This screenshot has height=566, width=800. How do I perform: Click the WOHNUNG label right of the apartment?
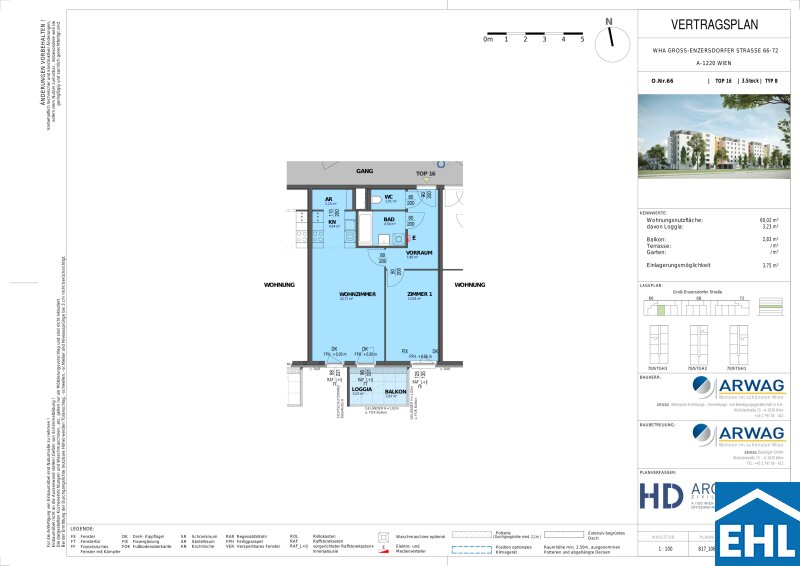click(x=469, y=285)
